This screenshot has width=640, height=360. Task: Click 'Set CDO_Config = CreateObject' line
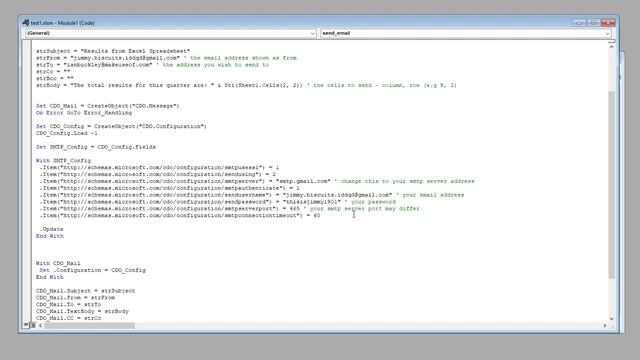(x=121, y=126)
